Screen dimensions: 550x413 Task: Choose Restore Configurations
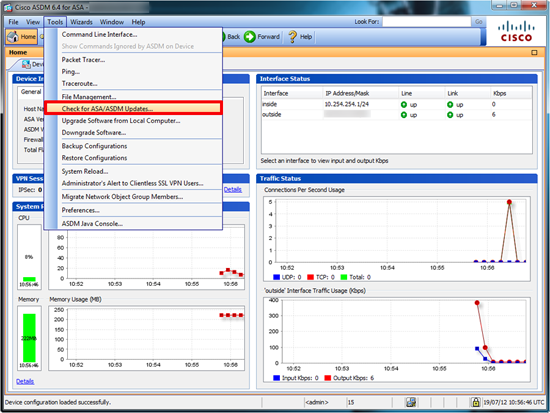coord(94,158)
